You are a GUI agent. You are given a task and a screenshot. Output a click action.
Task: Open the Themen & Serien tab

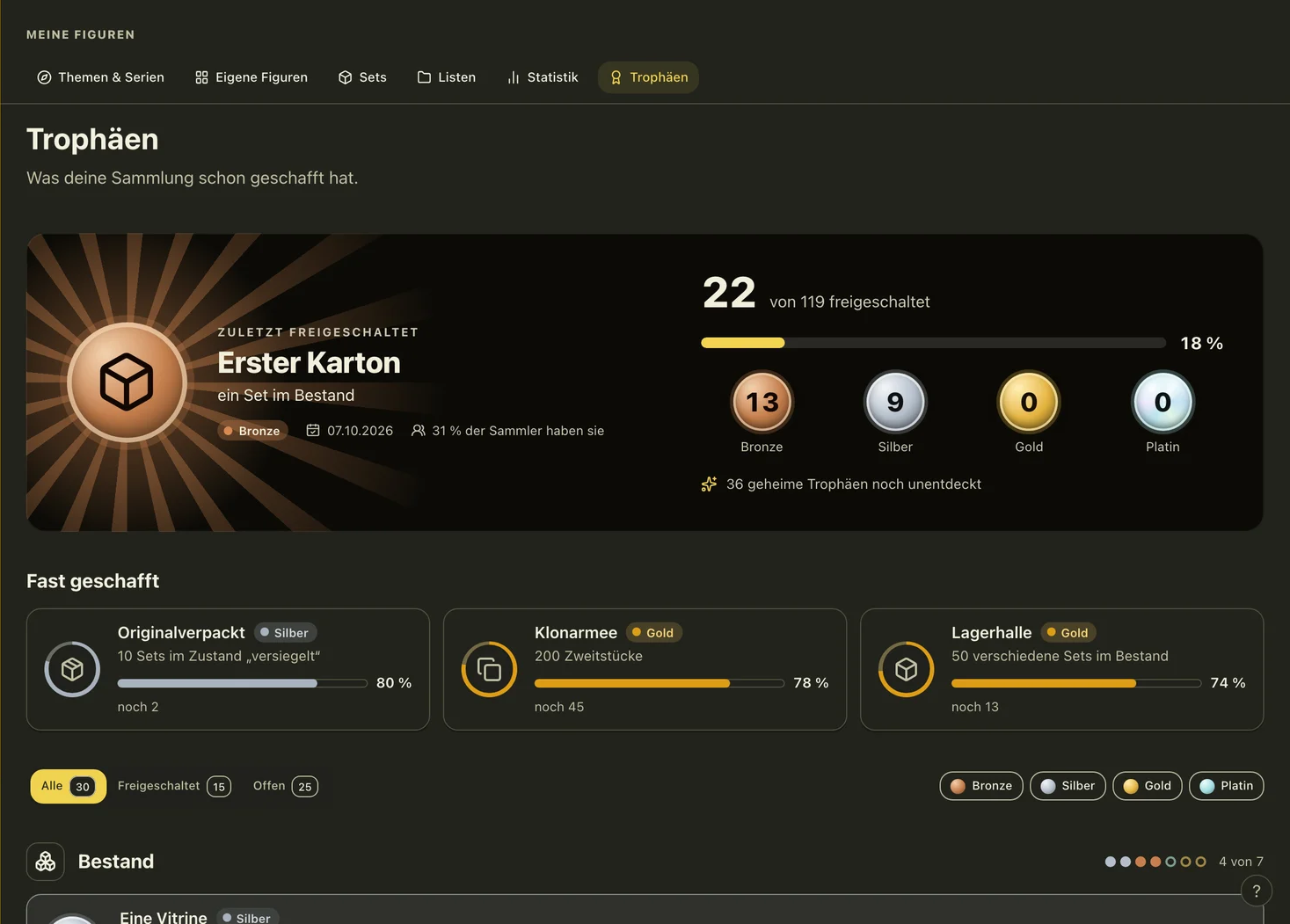point(100,77)
